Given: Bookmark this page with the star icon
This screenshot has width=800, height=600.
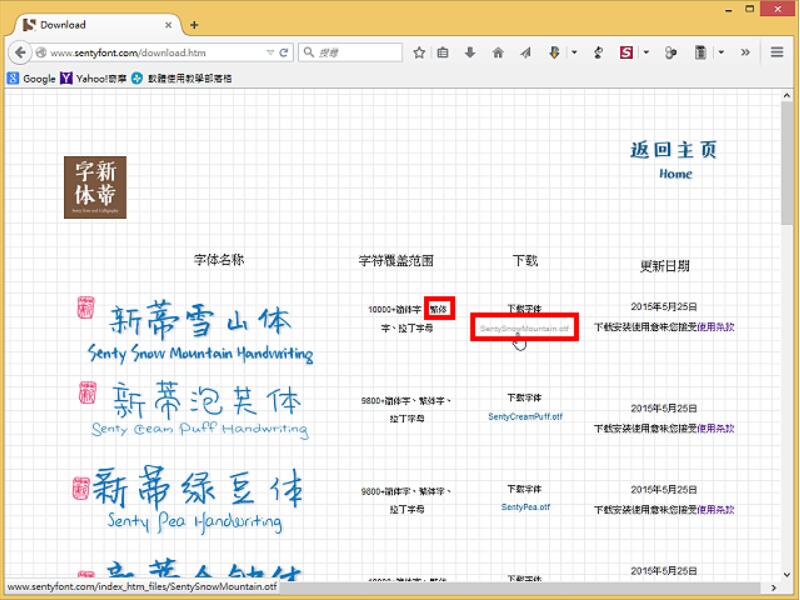Looking at the screenshot, I should point(419,52).
